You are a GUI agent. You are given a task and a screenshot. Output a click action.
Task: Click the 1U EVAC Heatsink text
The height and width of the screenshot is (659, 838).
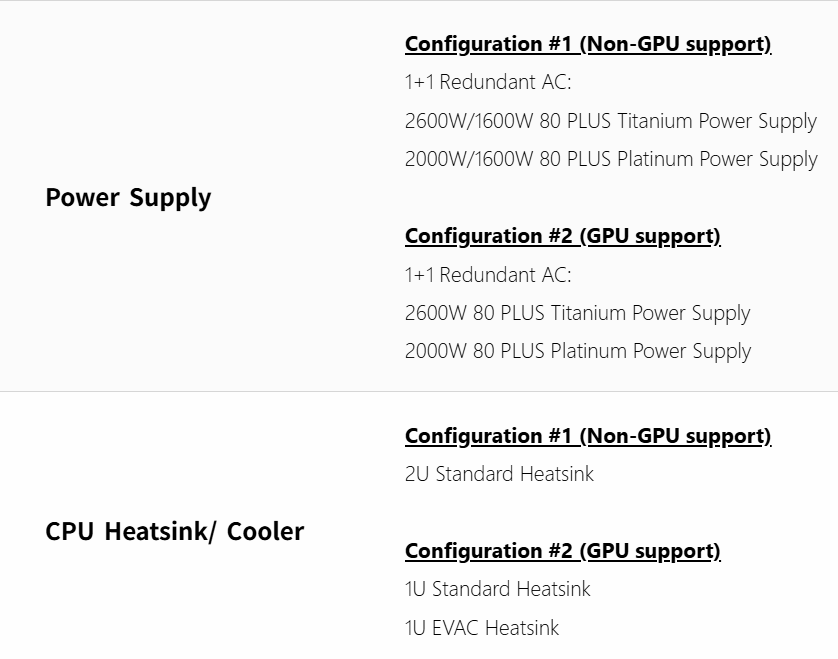(481, 628)
